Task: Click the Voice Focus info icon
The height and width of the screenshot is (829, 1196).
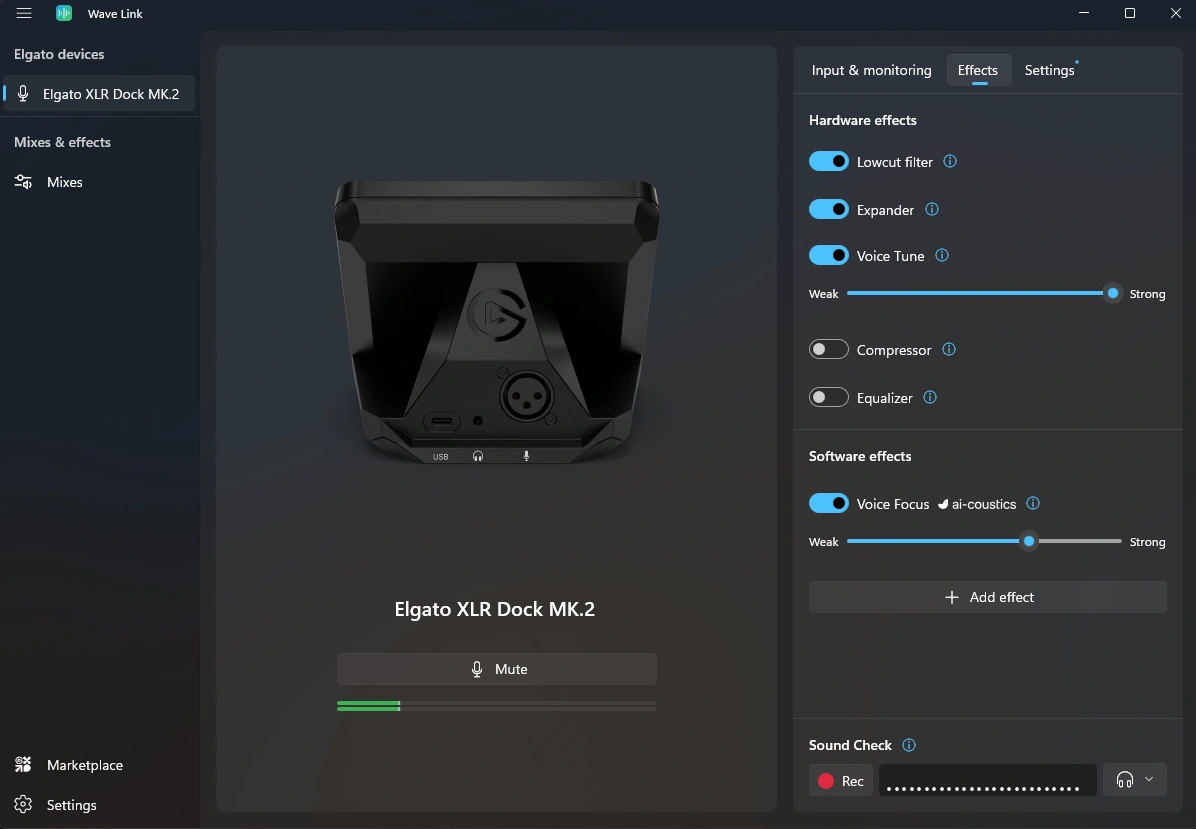Action: pos(1033,504)
